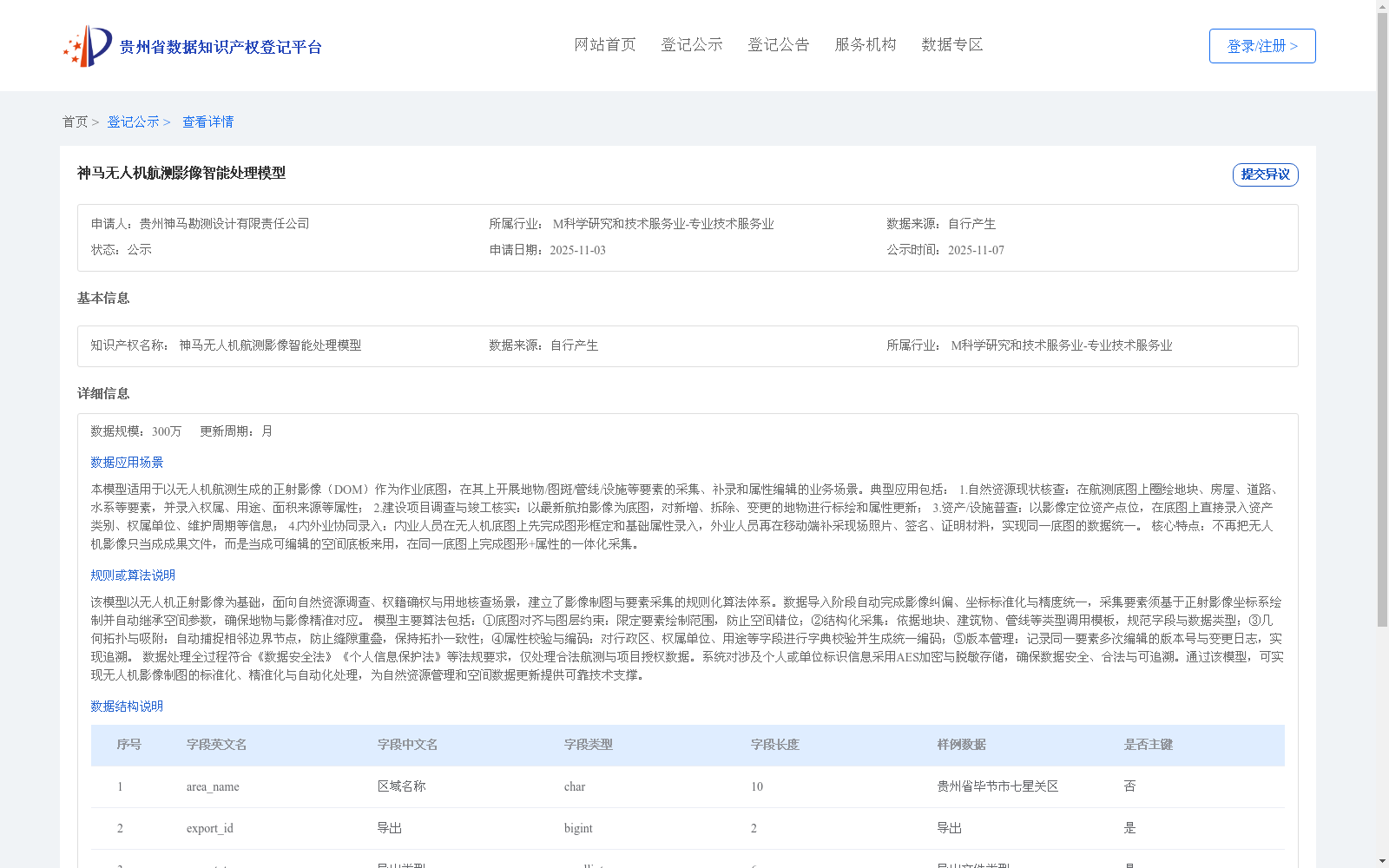Open the 网站首页 nav item
The image size is (1389, 868).
[x=605, y=45]
